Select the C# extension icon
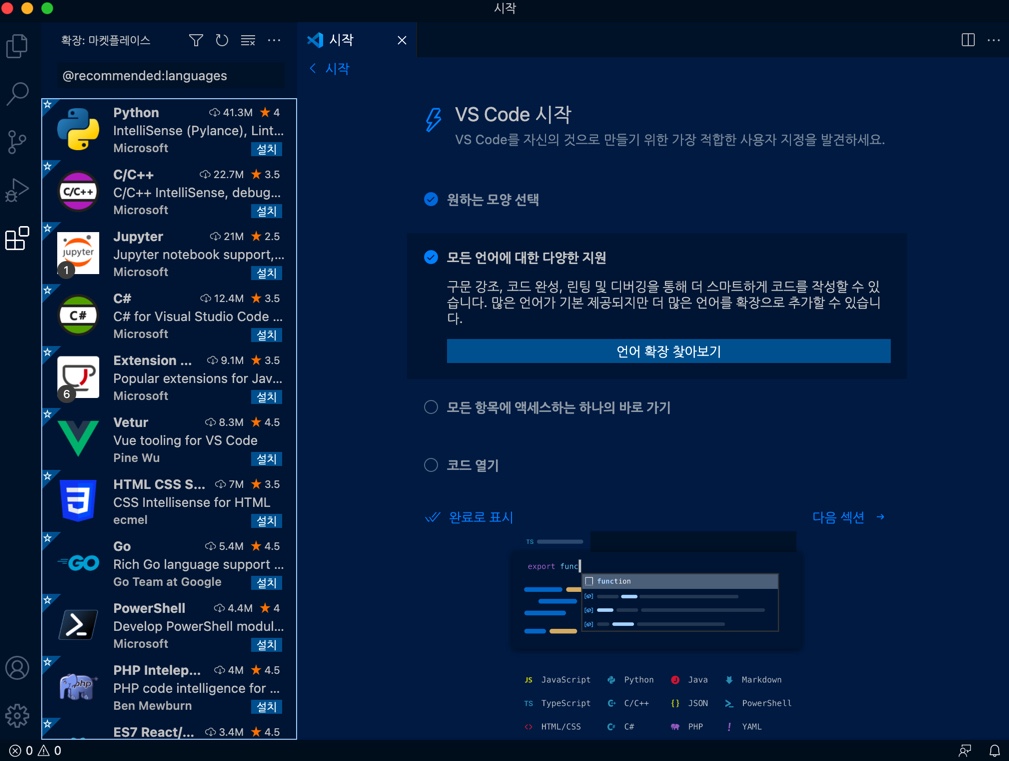The image size is (1009, 761). point(78,315)
